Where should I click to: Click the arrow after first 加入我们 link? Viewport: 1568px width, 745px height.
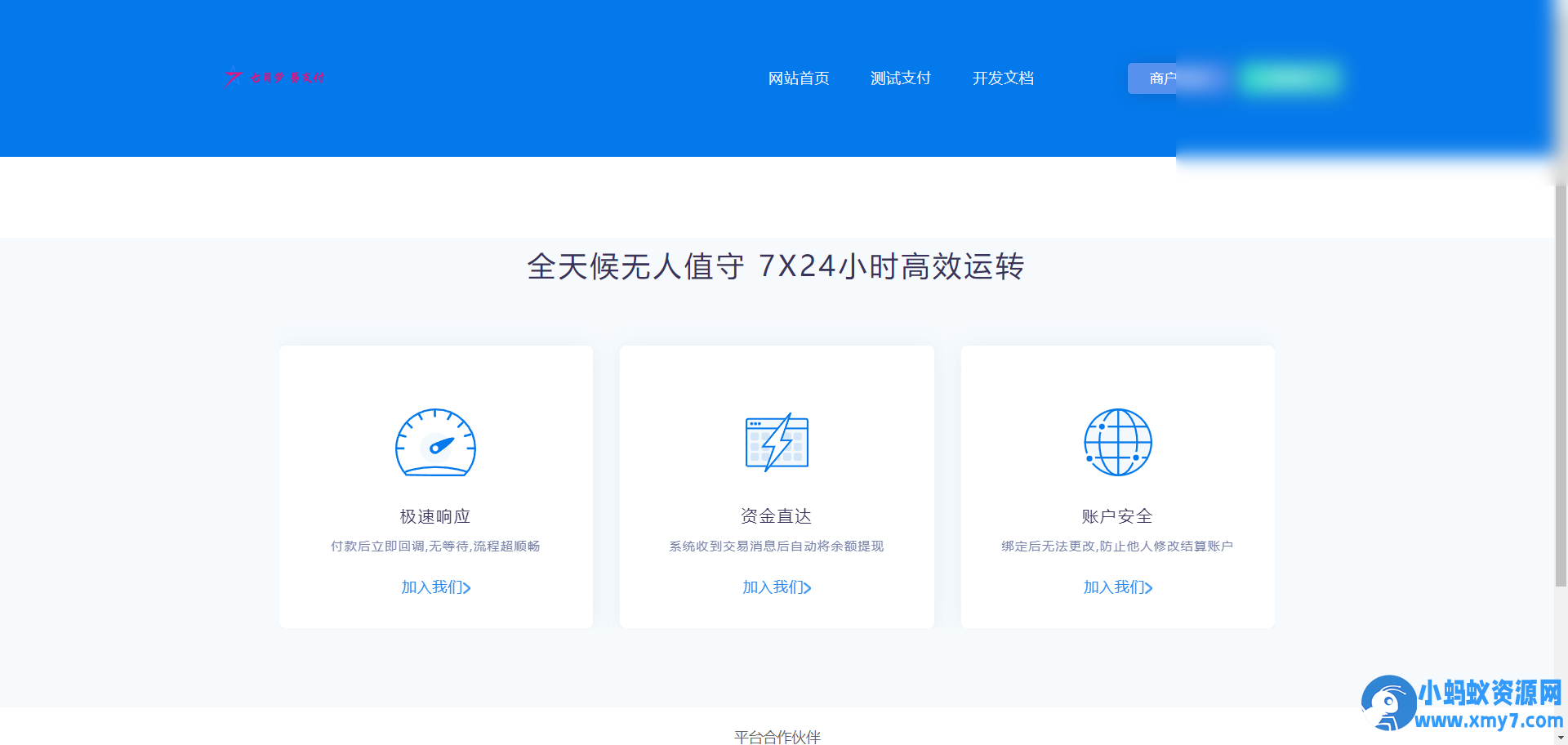(x=466, y=587)
